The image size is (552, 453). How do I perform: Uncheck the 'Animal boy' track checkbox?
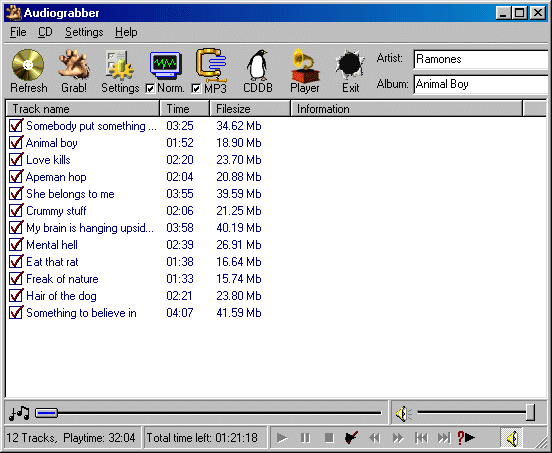tap(16, 143)
